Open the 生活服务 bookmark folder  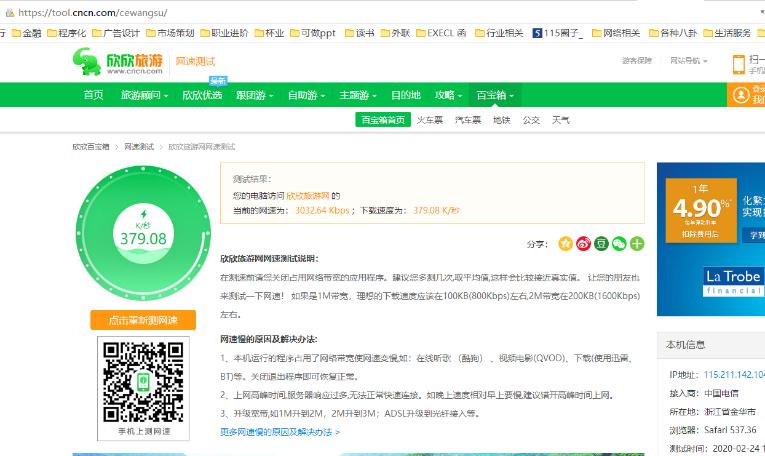click(x=727, y=33)
